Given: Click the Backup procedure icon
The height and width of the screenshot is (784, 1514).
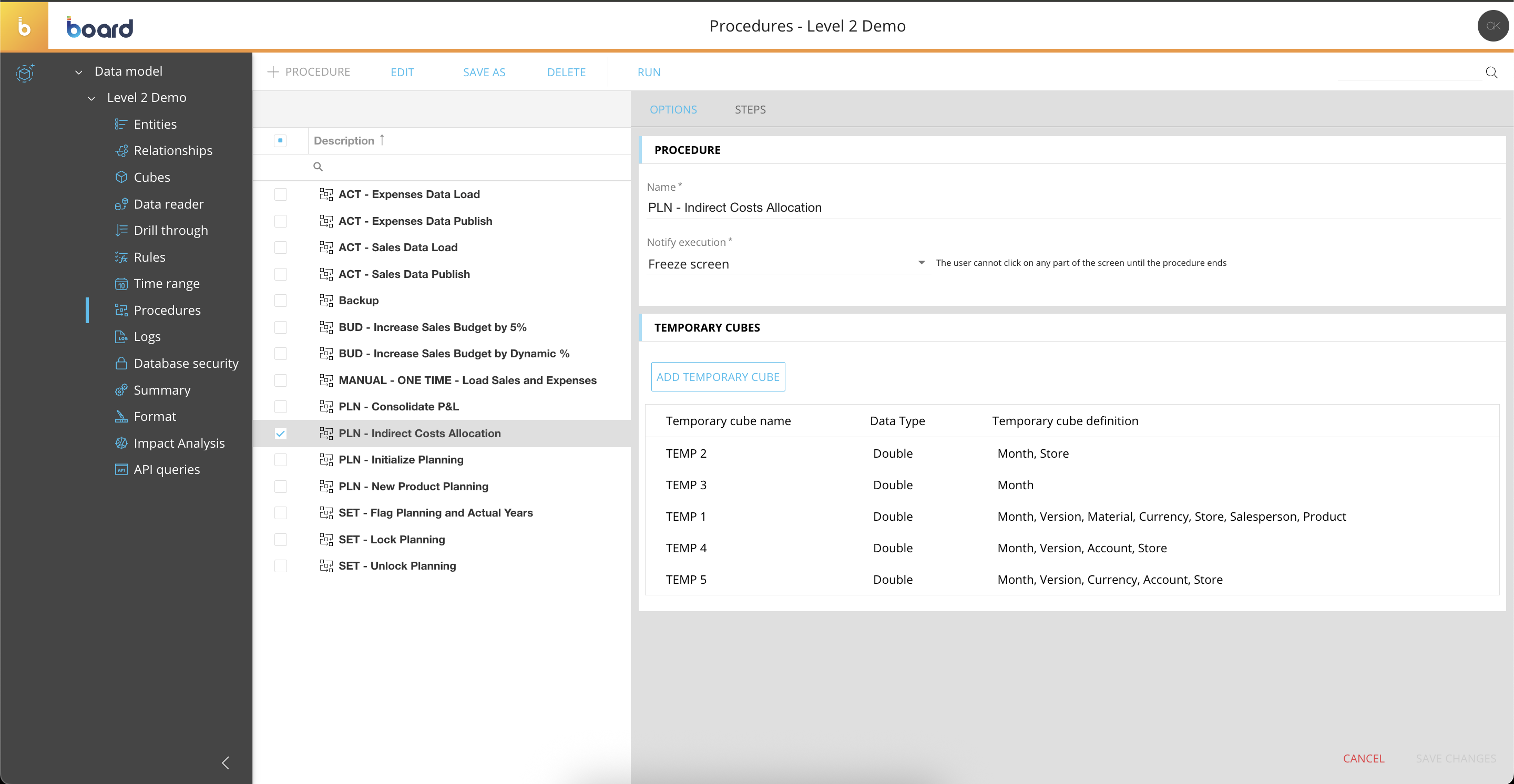Looking at the screenshot, I should click(326, 301).
